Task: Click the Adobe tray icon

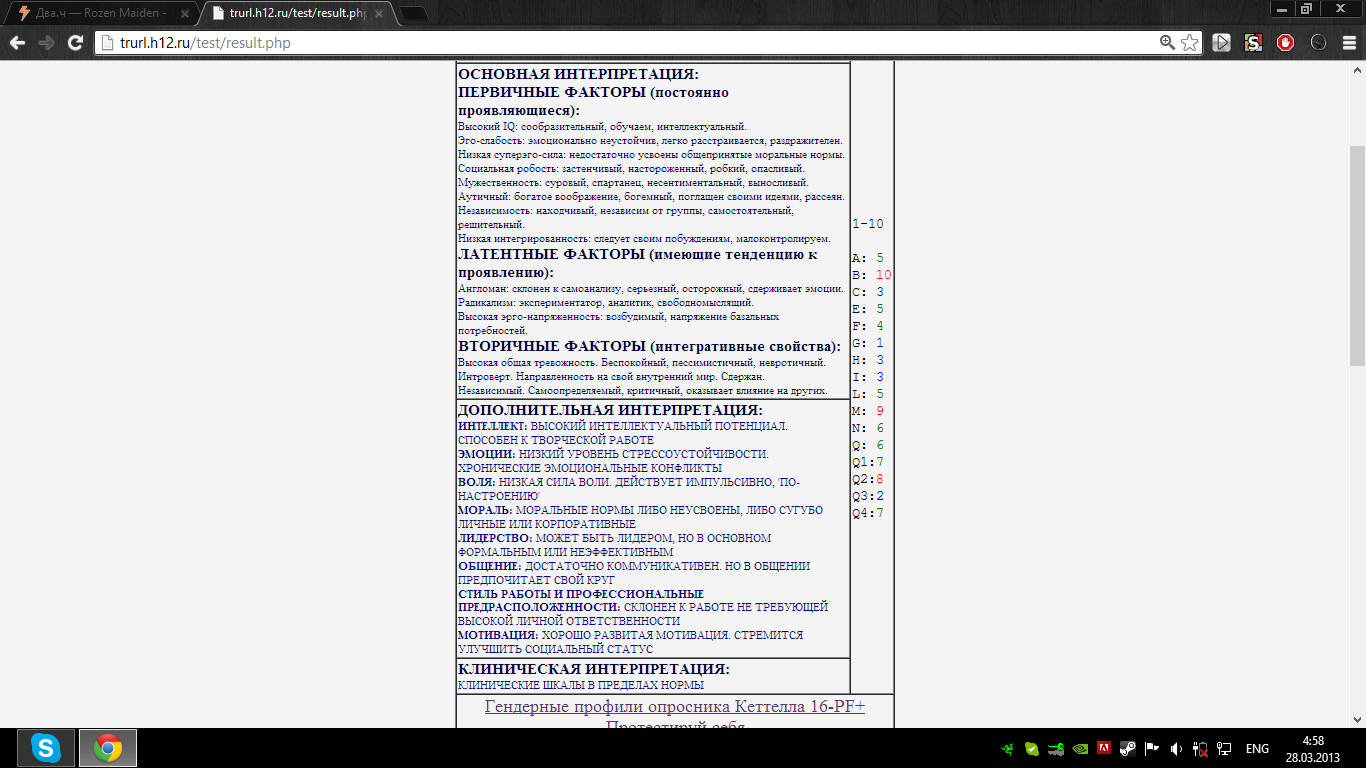Action: pyautogui.click(x=1104, y=748)
